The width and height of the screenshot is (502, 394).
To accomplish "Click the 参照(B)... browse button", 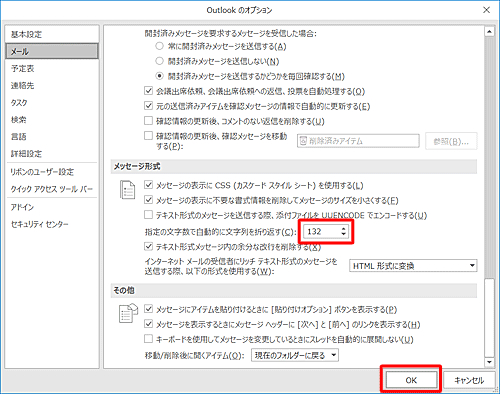I will [x=451, y=141].
